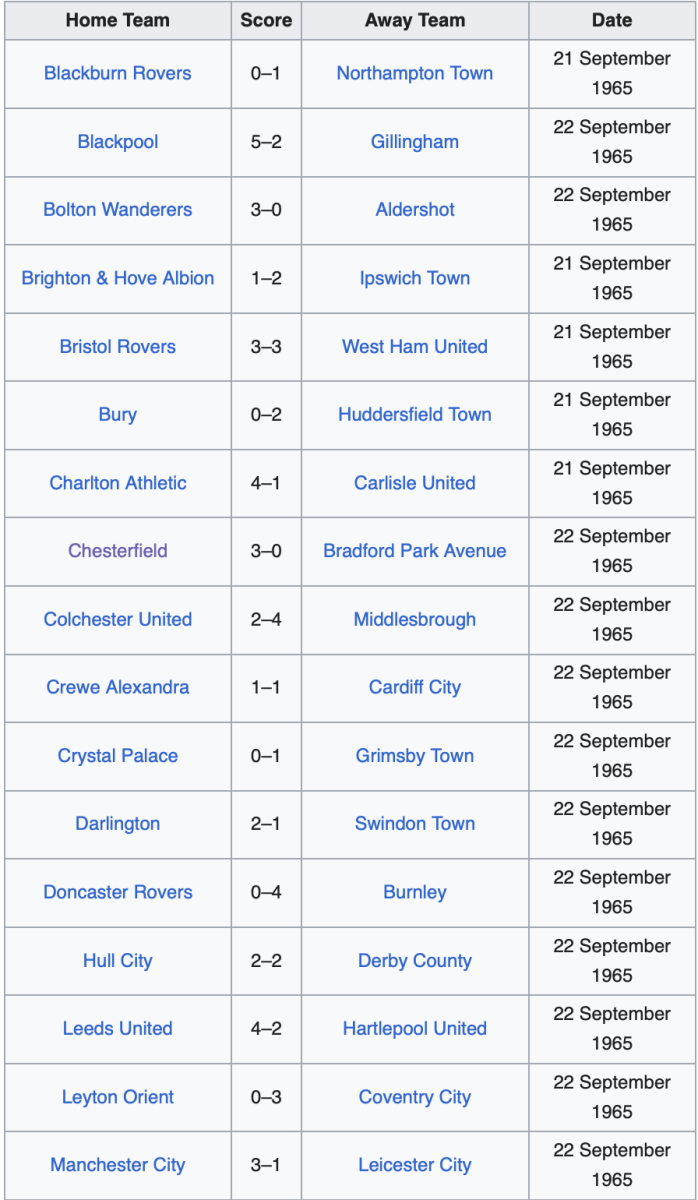The width and height of the screenshot is (698, 1200).
Task: Open the Derby County link
Action: (x=414, y=961)
